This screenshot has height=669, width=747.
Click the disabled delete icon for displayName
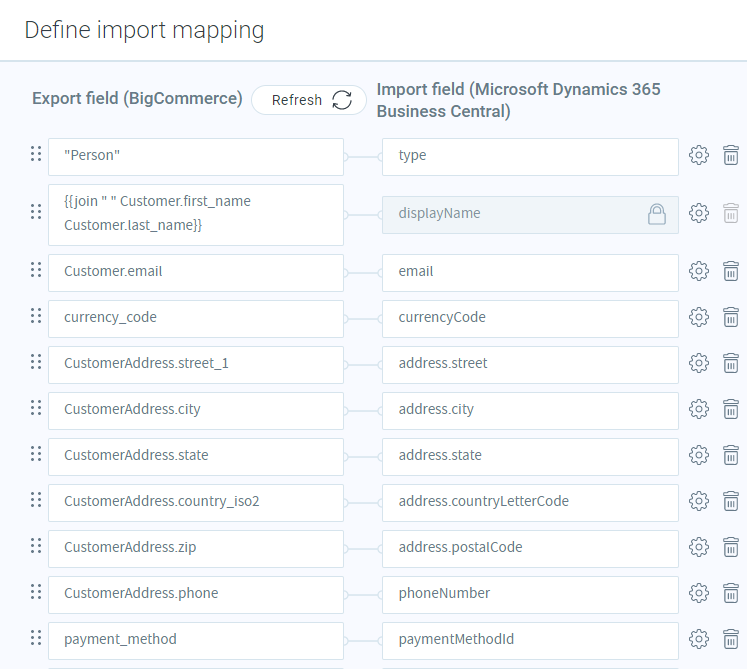(731, 213)
